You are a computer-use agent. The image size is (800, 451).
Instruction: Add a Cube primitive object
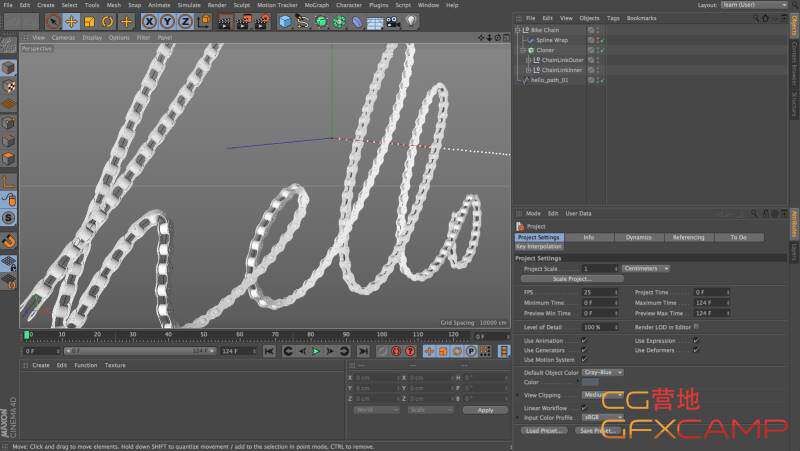pyautogui.click(x=287, y=21)
